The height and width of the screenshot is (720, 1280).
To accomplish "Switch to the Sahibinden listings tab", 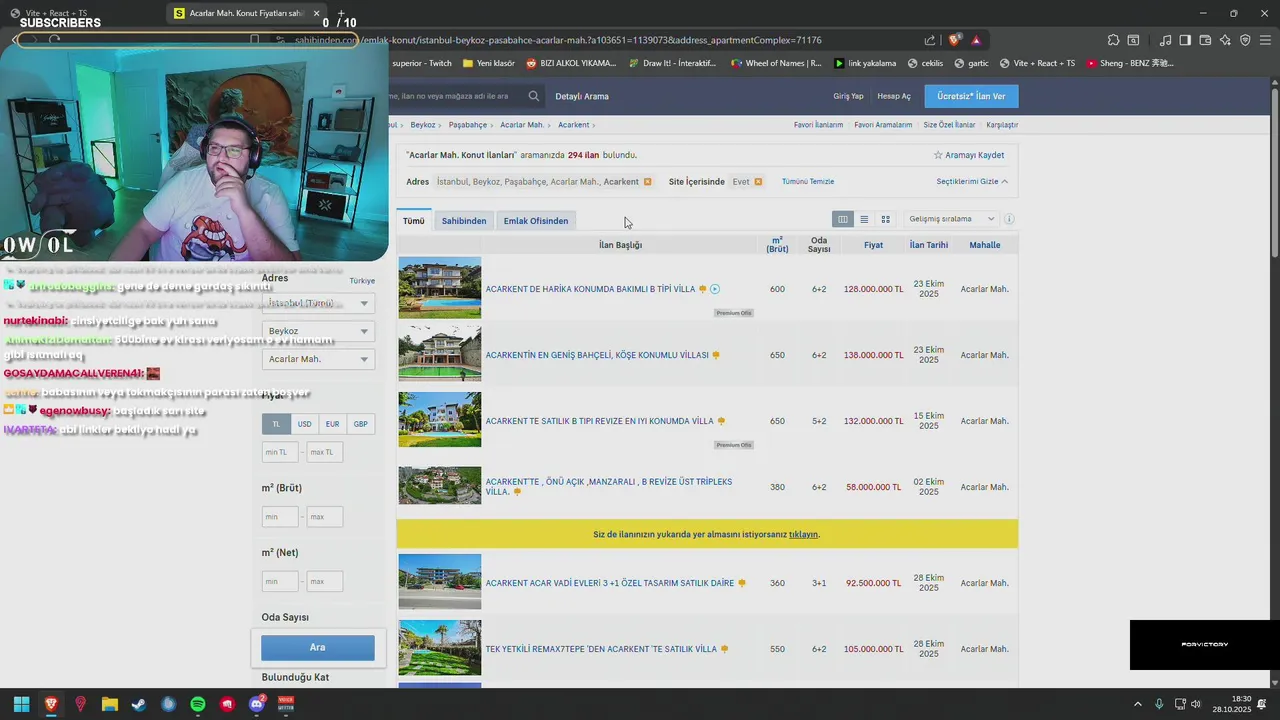I will click(x=464, y=221).
